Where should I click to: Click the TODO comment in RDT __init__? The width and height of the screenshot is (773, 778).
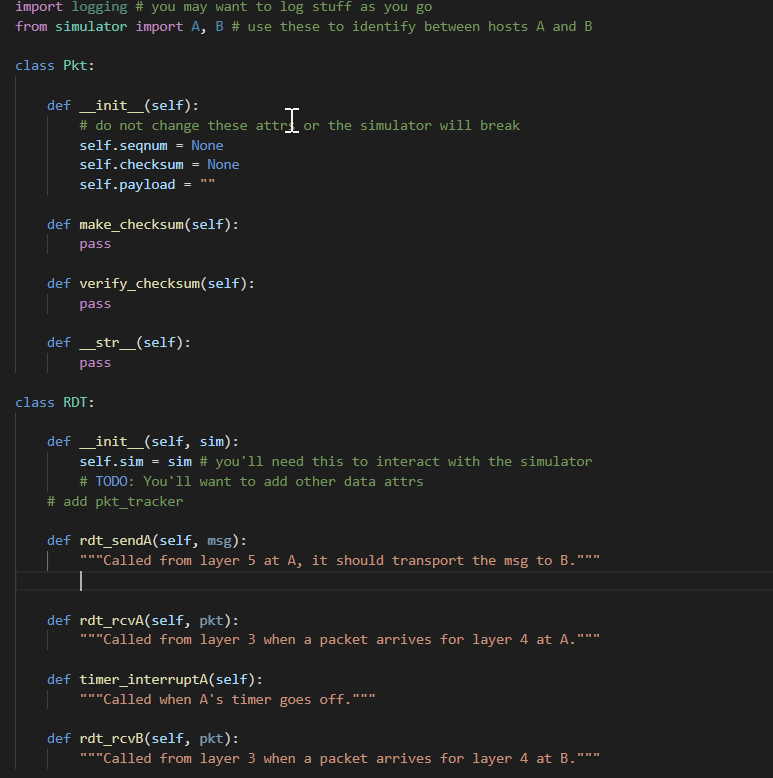(252, 481)
